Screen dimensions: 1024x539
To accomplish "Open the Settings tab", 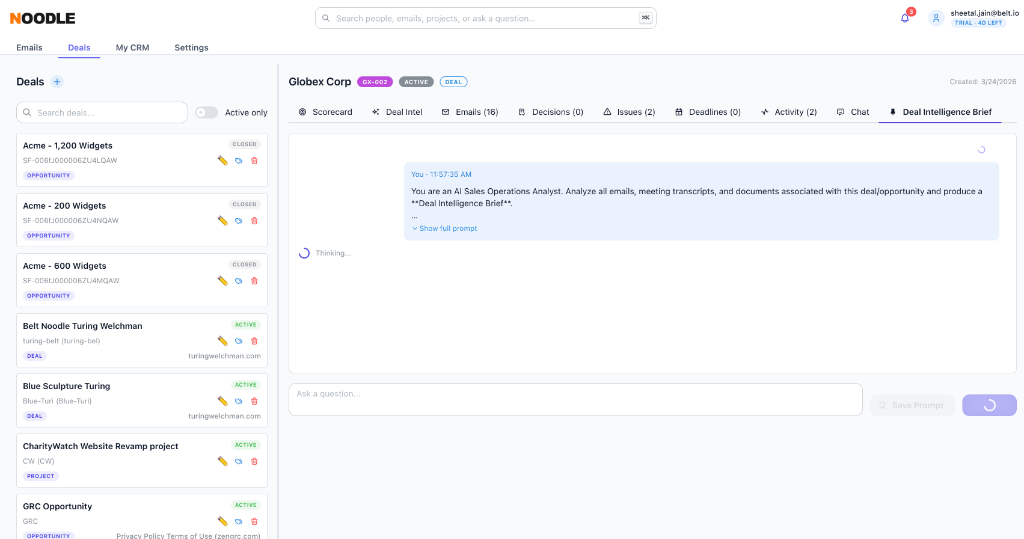I will click(191, 48).
